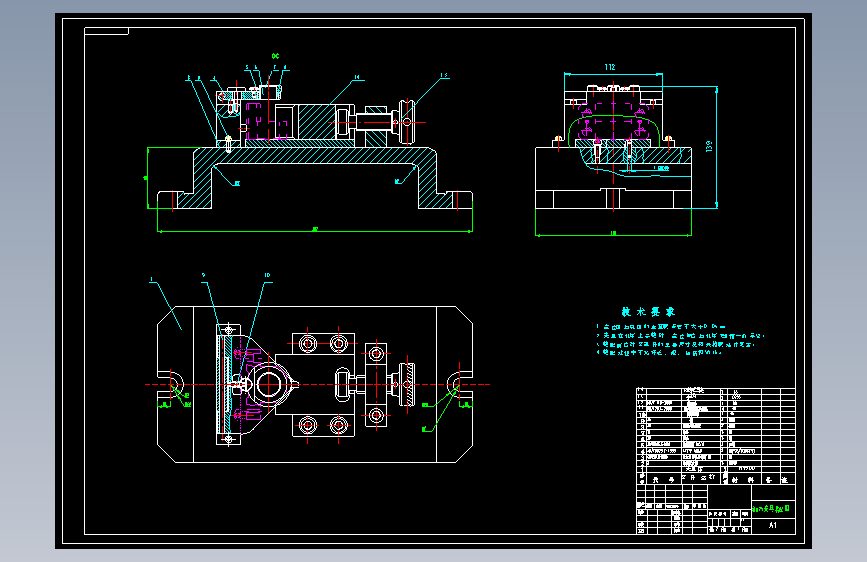Select balloon number 1 in plan view
The height and width of the screenshot is (562, 867).
(x=152, y=279)
